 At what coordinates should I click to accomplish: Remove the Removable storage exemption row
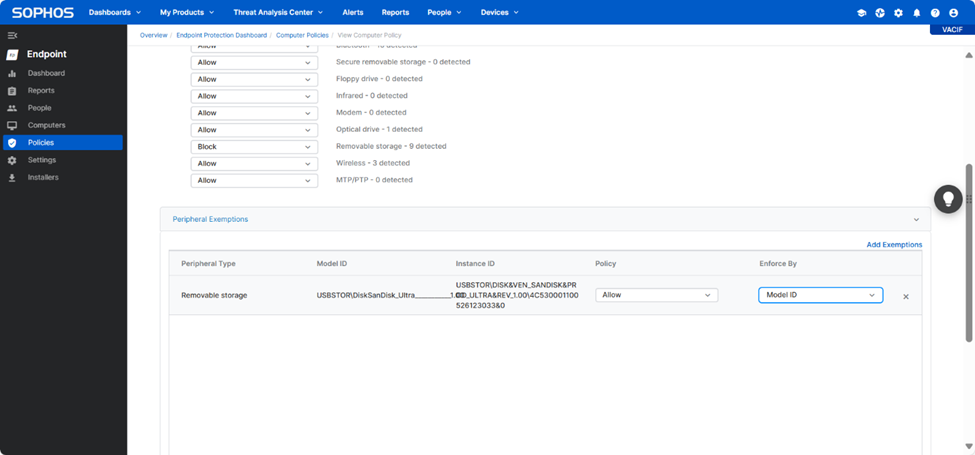[906, 296]
